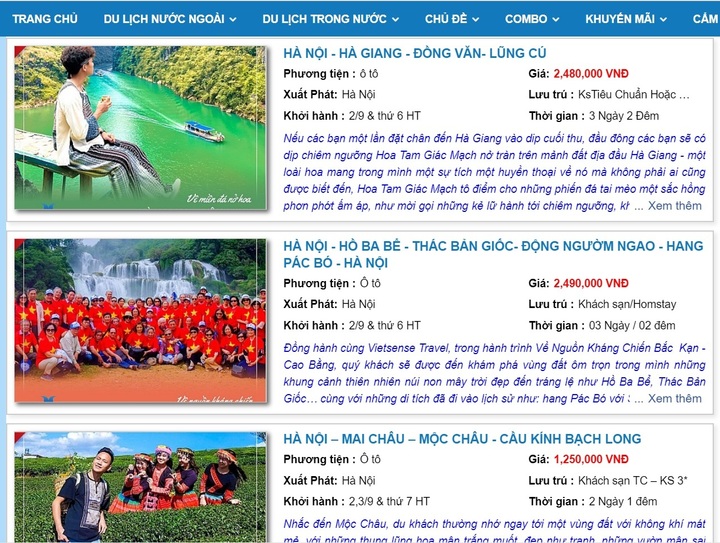The image size is (720, 543).
Task: Open the Bản Giốc waterfall group photo thumbnail
Action: click(140, 320)
